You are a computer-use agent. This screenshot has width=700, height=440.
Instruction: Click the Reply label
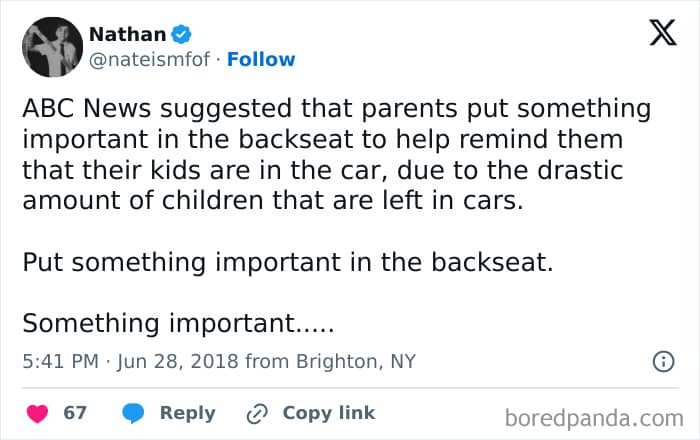click(x=187, y=413)
